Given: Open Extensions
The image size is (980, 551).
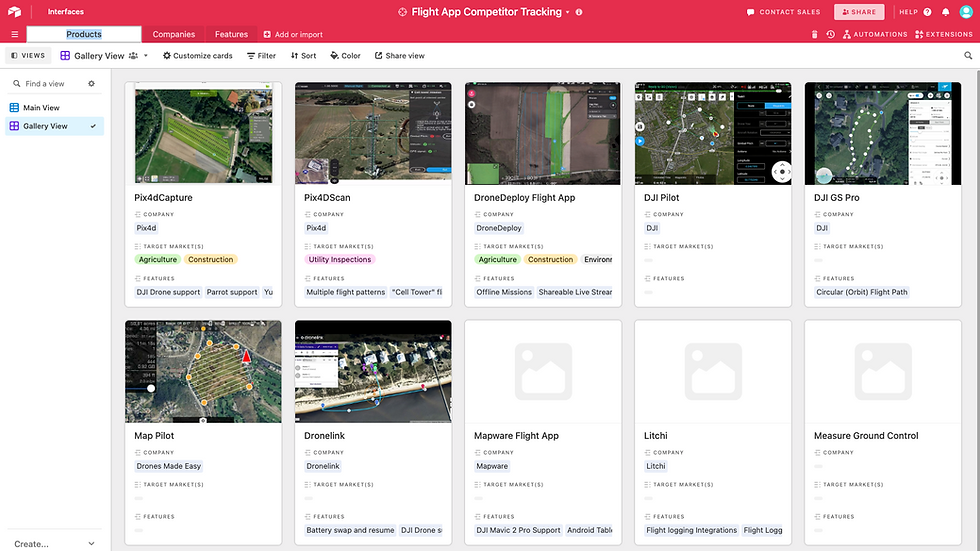Looking at the screenshot, I should point(944,34).
